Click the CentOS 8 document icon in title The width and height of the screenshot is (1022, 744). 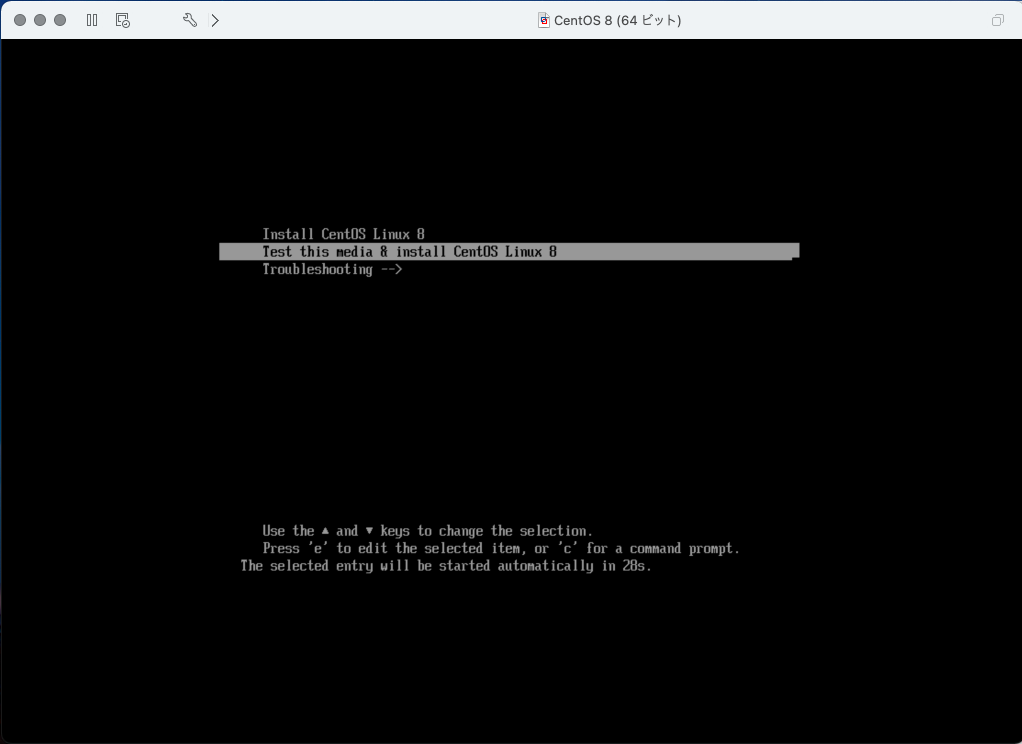[x=544, y=20]
